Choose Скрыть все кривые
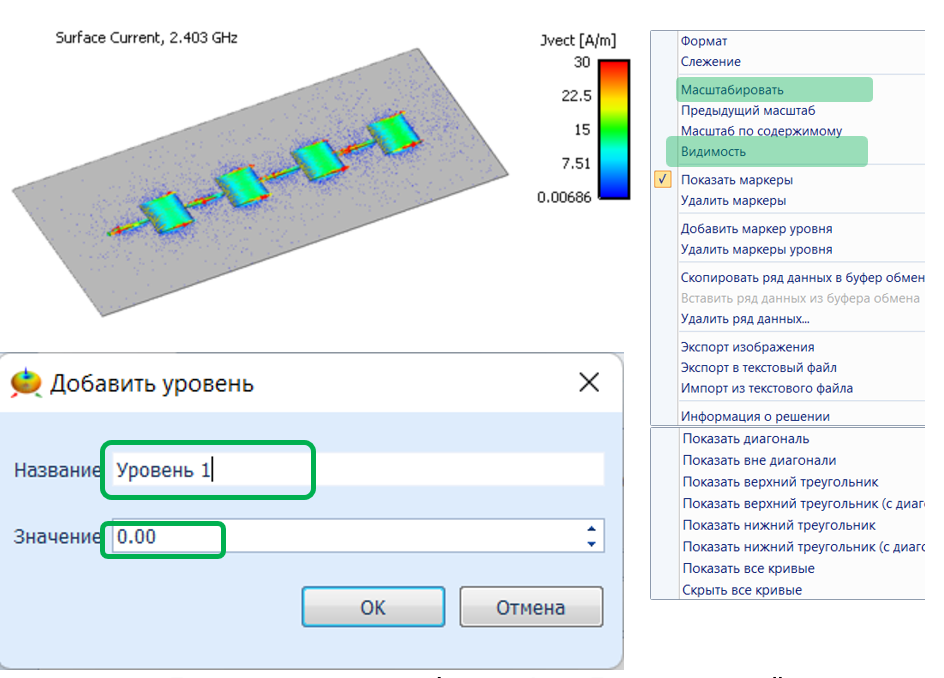This screenshot has width=944, height=678. [x=742, y=590]
